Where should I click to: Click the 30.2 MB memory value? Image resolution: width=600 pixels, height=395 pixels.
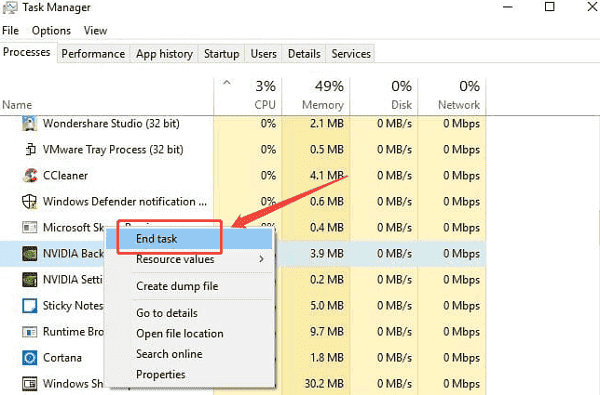(324, 384)
